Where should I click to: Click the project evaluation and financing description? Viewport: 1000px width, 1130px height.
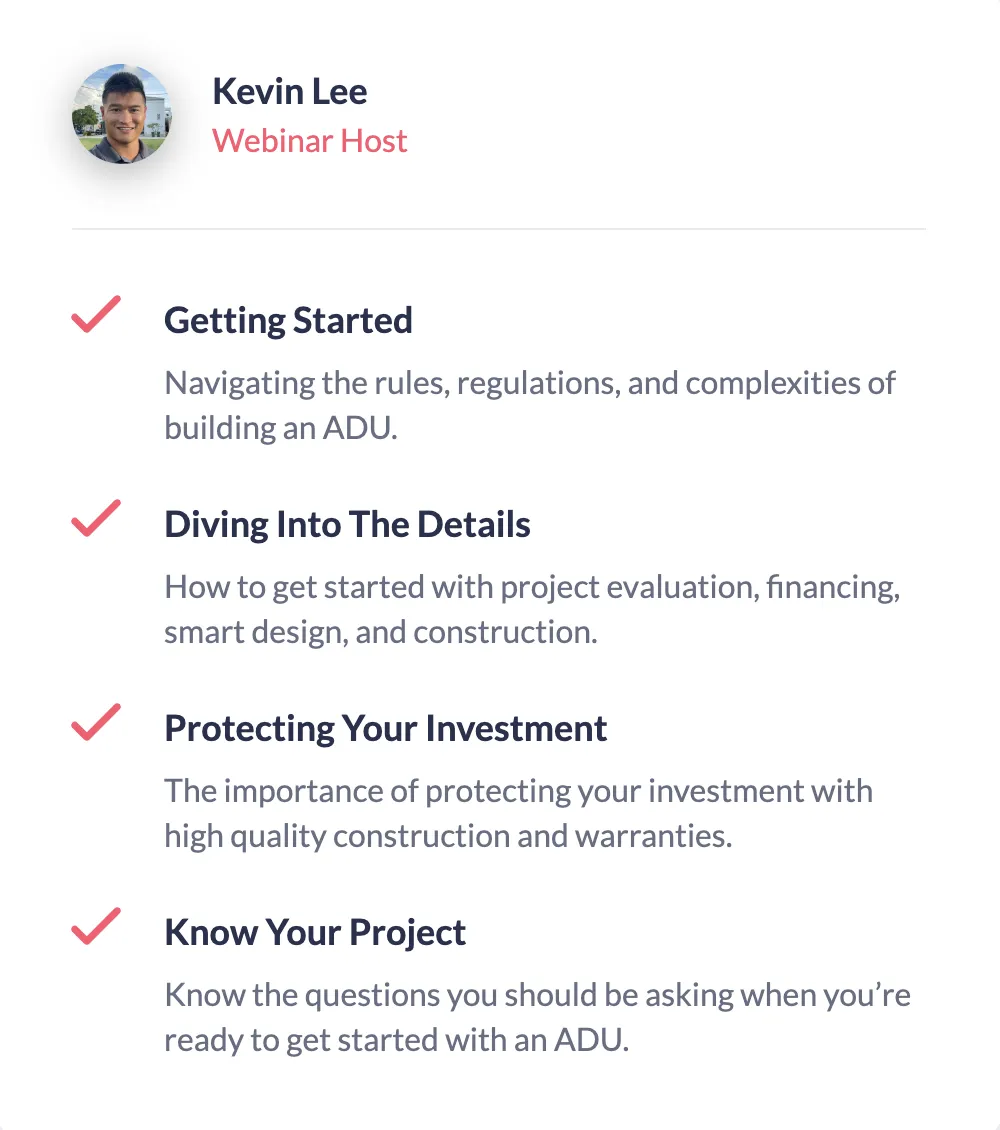532,609
